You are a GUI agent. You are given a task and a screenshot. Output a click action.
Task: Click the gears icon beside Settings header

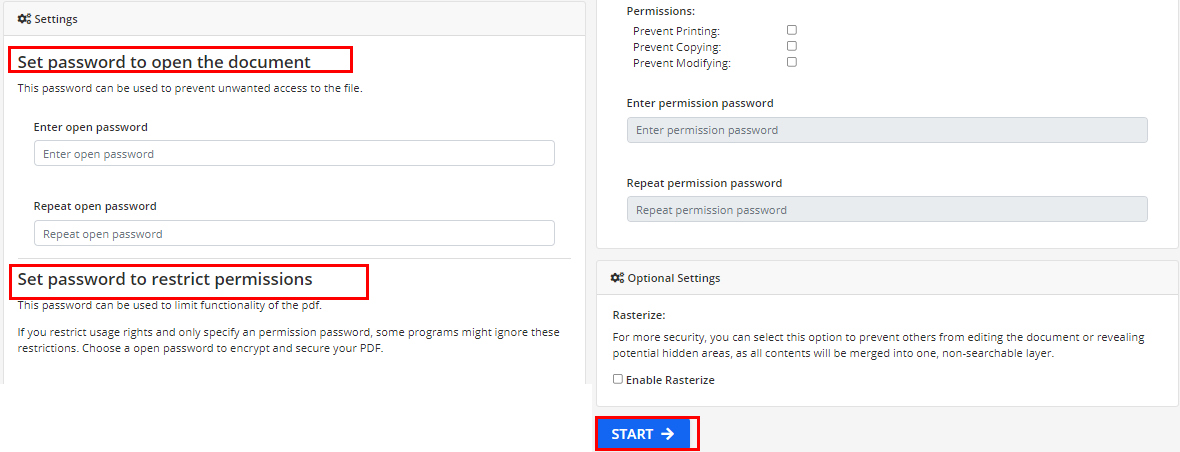[24, 19]
